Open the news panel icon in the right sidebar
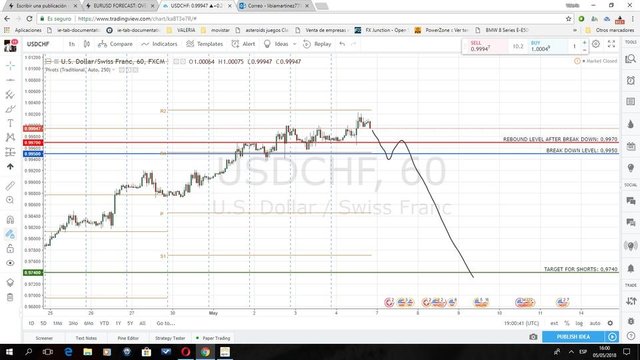Viewport: 640px width, 360px height. pos(631,101)
